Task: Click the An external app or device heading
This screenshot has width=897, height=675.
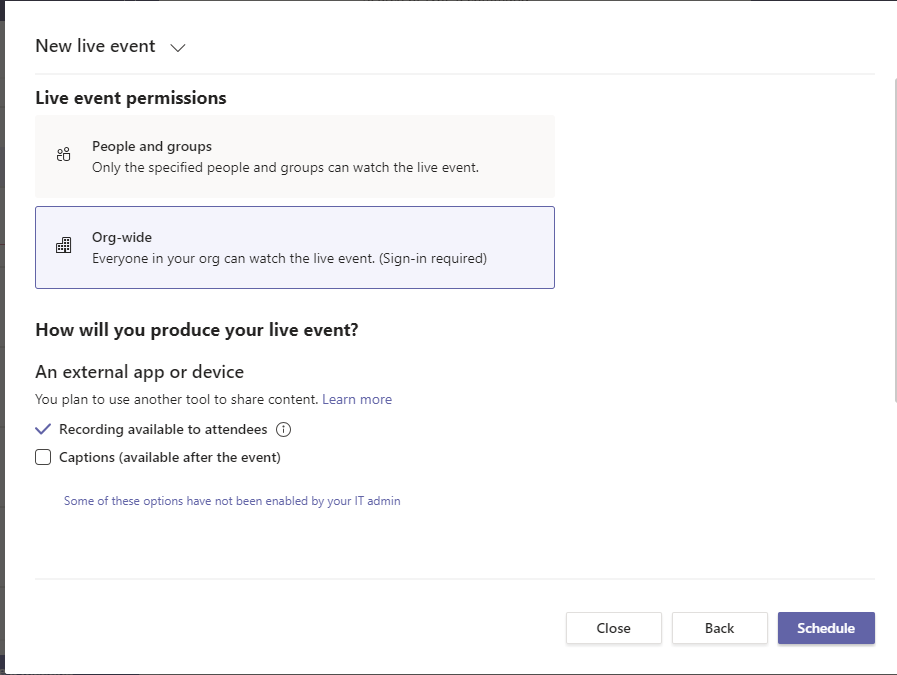Action: [x=139, y=372]
